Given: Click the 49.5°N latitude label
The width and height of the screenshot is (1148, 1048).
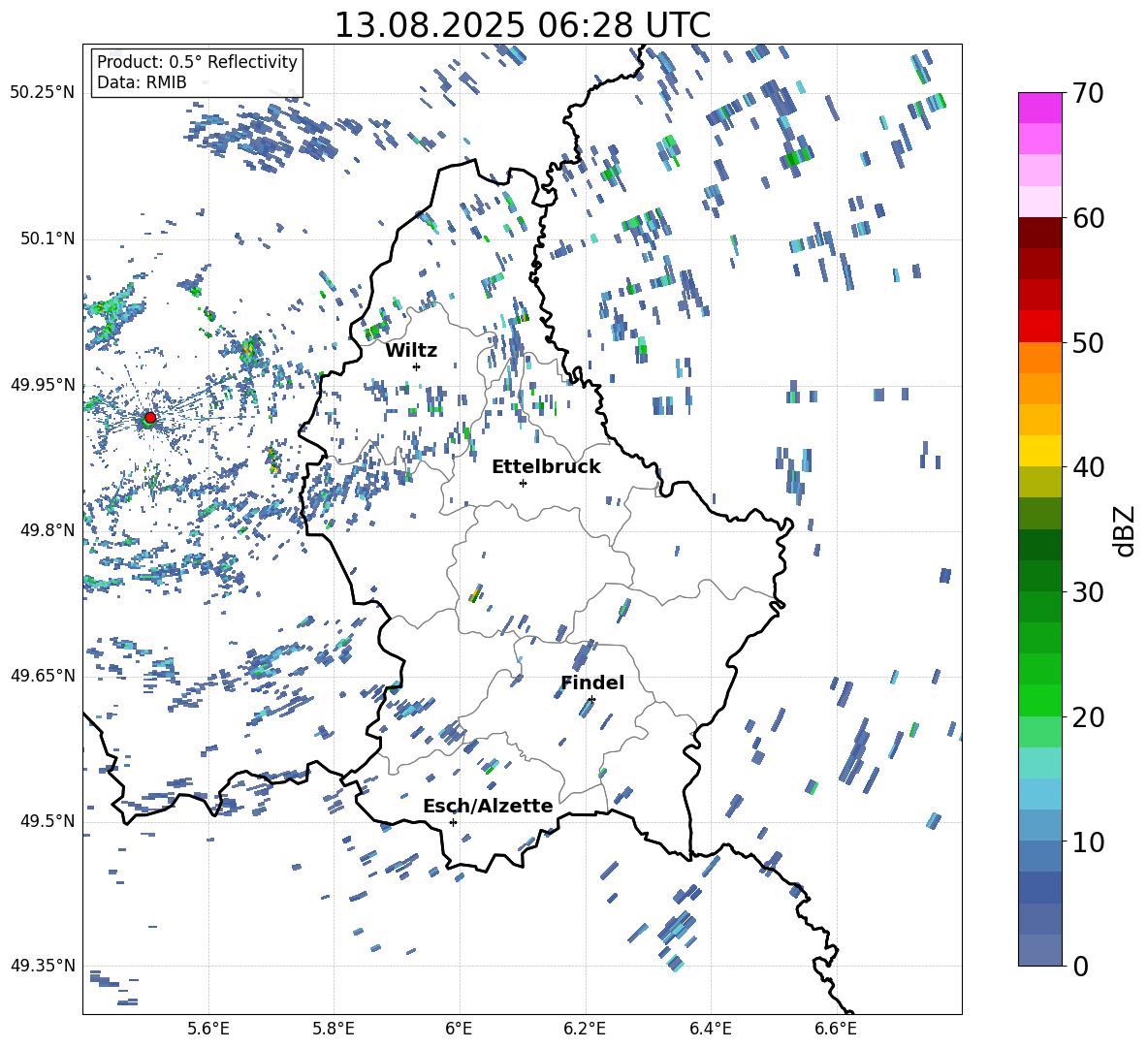Looking at the screenshot, I should 47,820.
